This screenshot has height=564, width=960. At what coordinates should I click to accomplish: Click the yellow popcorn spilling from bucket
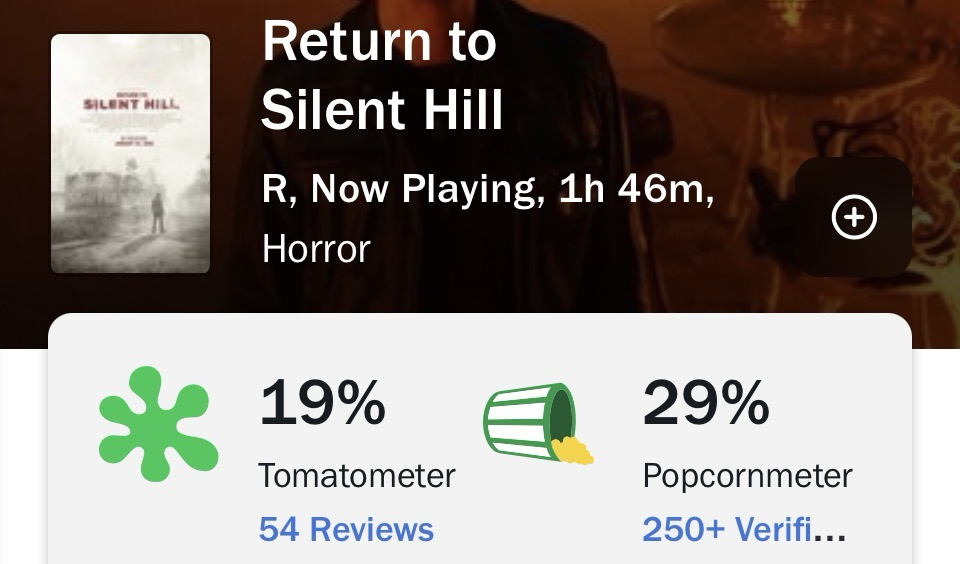coord(573,451)
